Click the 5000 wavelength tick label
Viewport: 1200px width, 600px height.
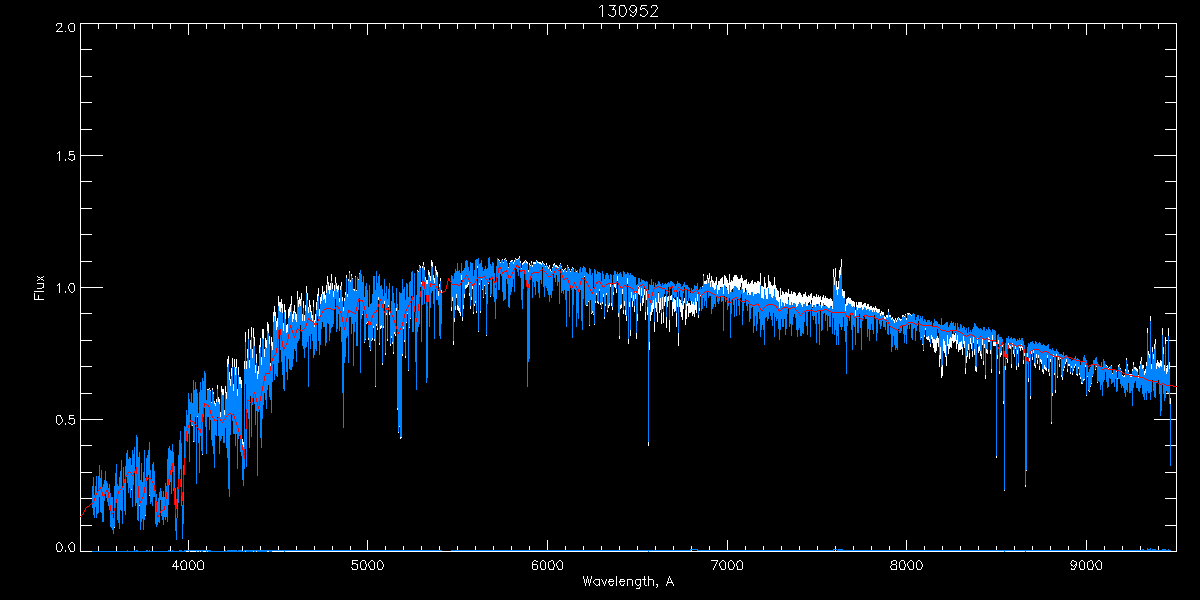pos(368,565)
